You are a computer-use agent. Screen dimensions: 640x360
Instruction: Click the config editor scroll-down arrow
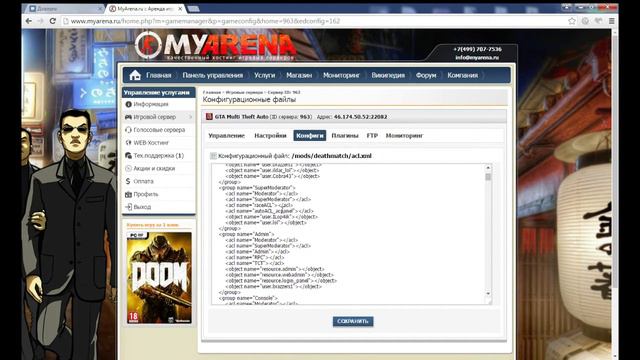pyautogui.click(x=488, y=293)
